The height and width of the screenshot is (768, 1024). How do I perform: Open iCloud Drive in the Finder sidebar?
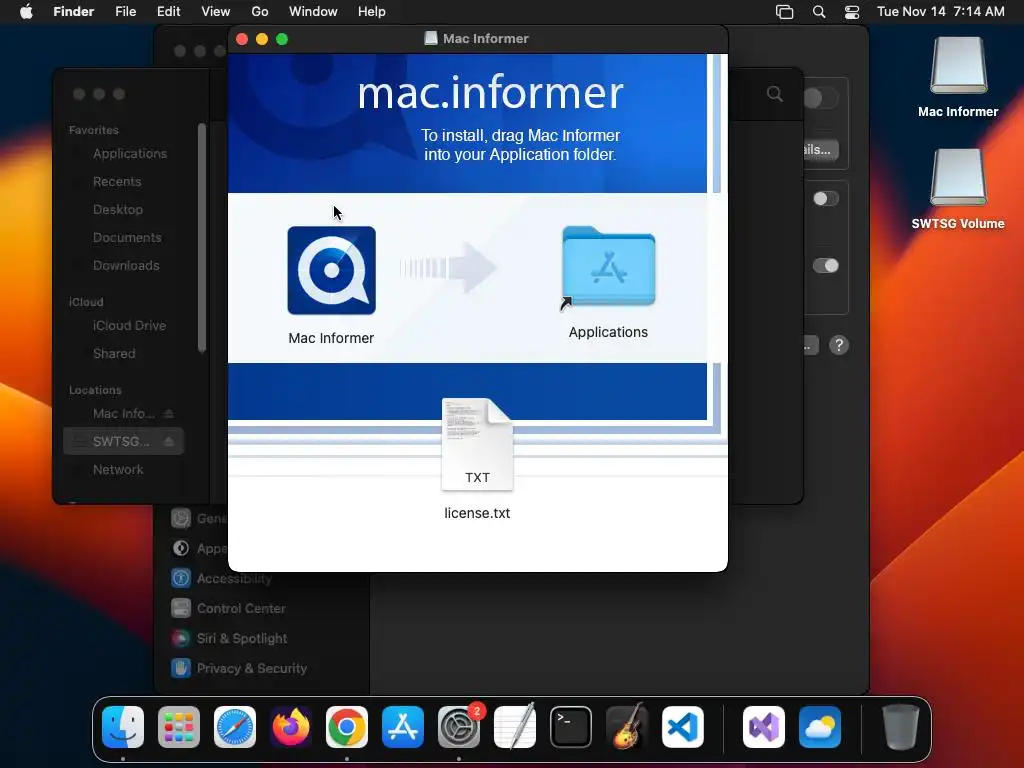[x=129, y=325]
